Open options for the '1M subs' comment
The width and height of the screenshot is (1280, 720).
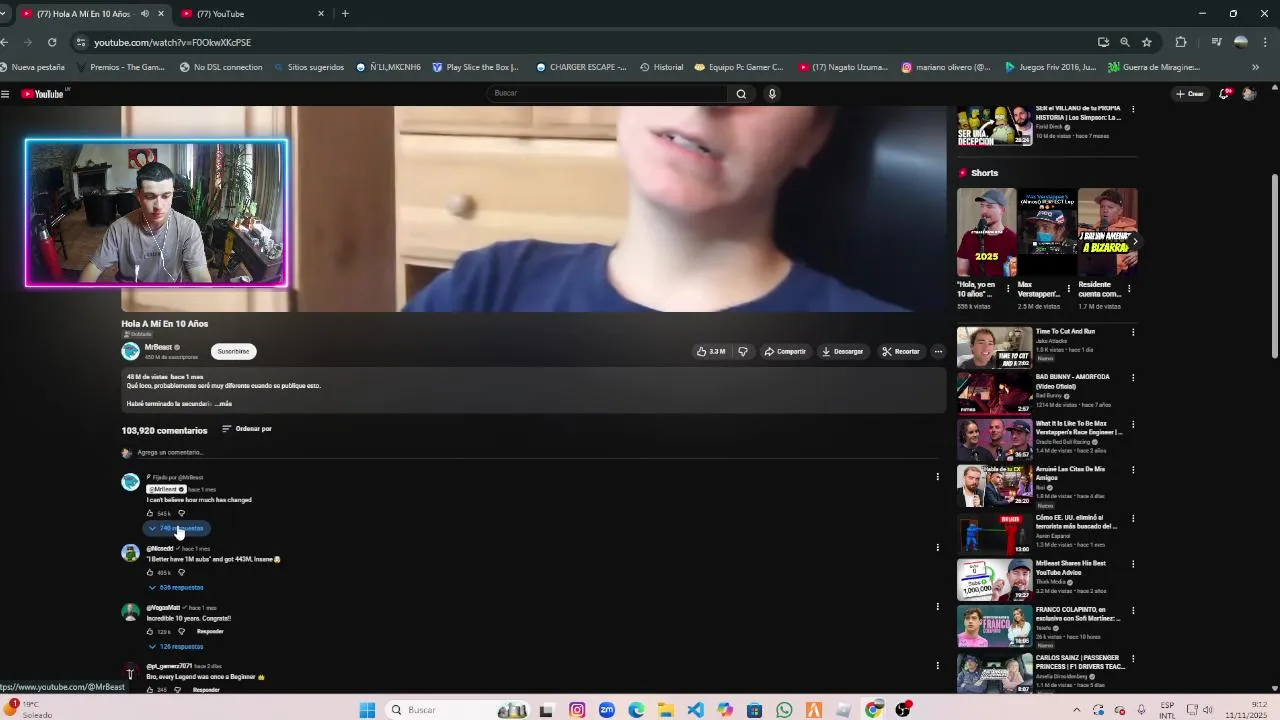[x=937, y=547]
